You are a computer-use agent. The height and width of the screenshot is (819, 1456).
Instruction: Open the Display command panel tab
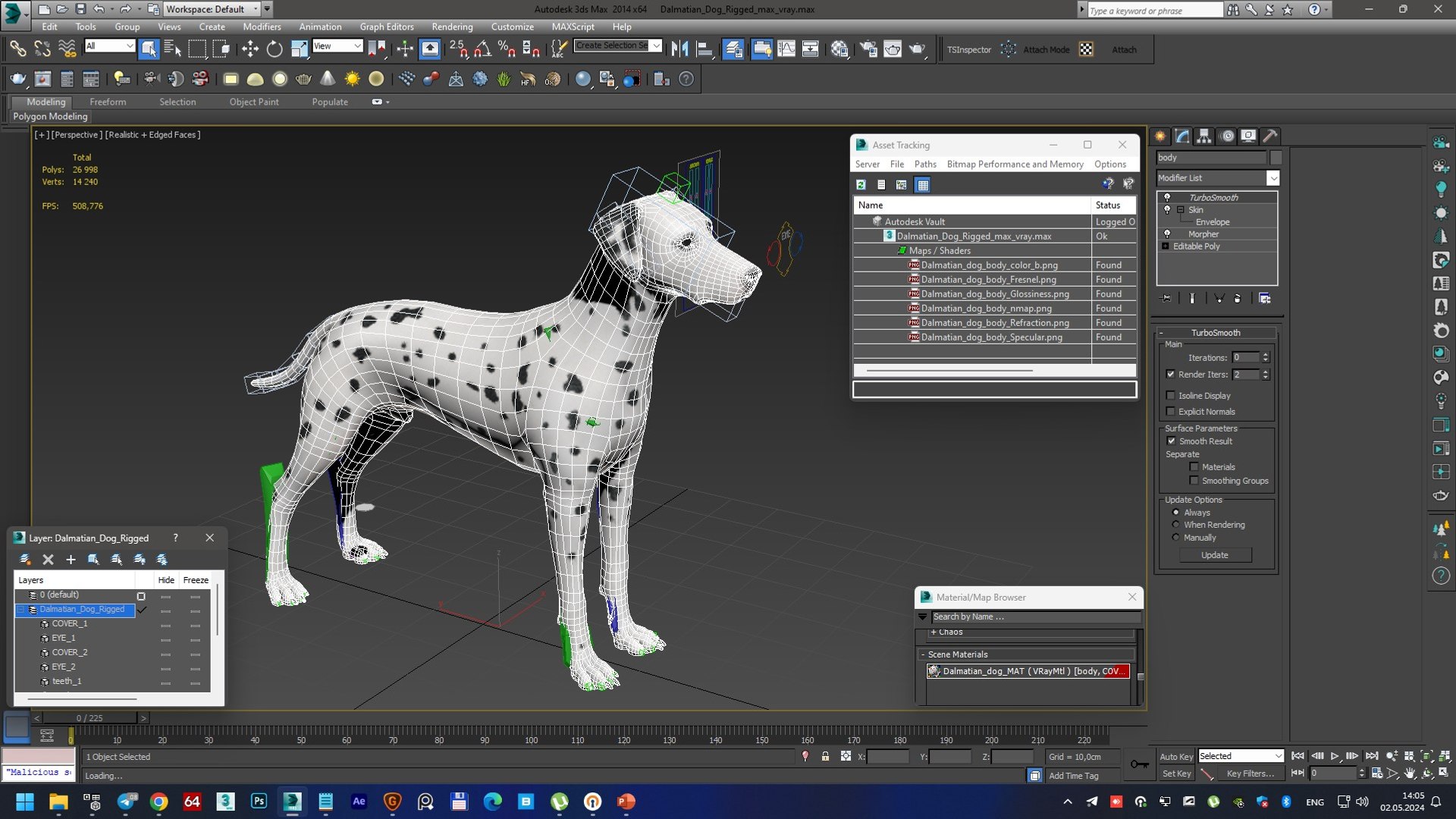pyautogui.click(x=1248, y=136)
